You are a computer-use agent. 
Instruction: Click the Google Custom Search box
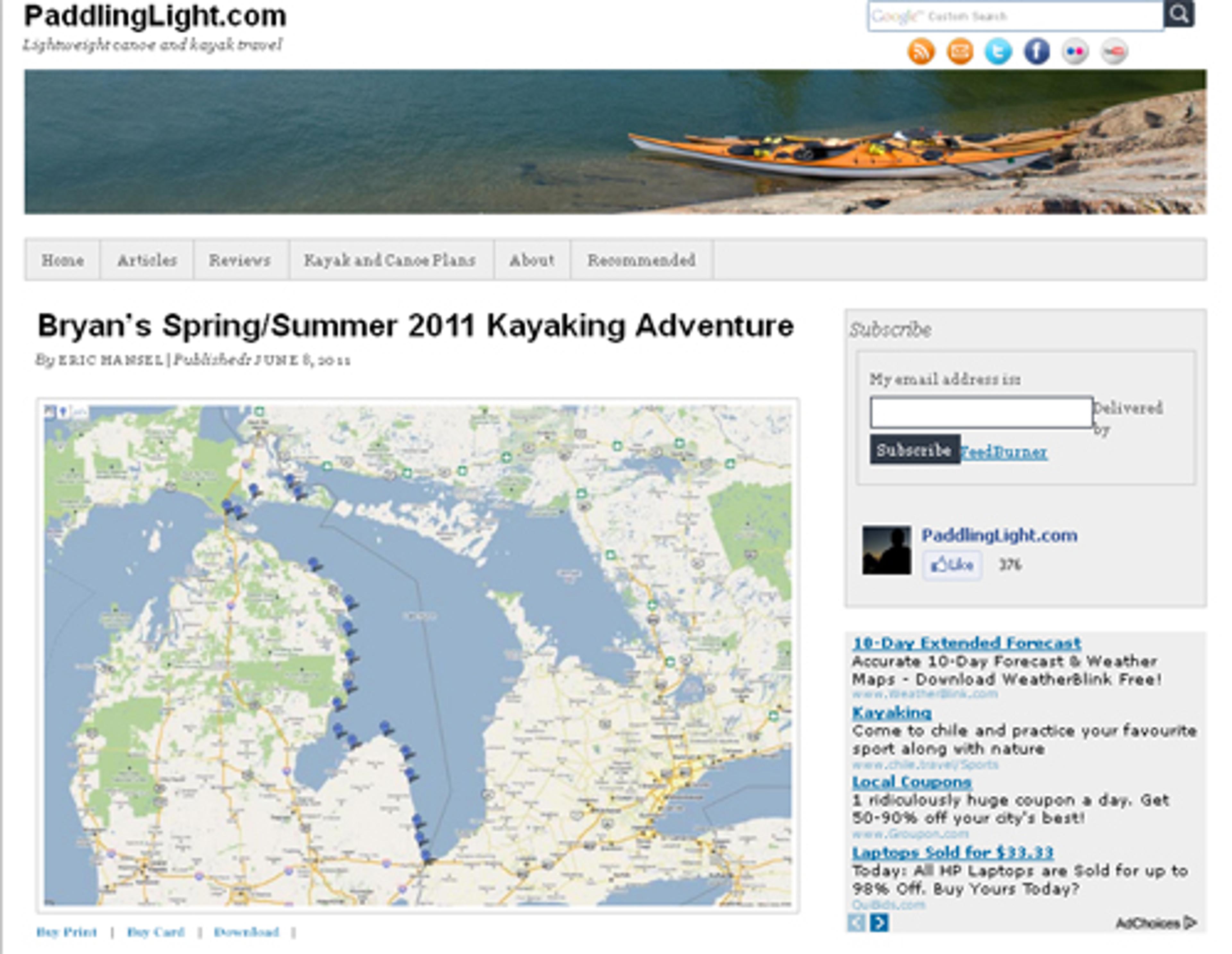coord(1015,16)
